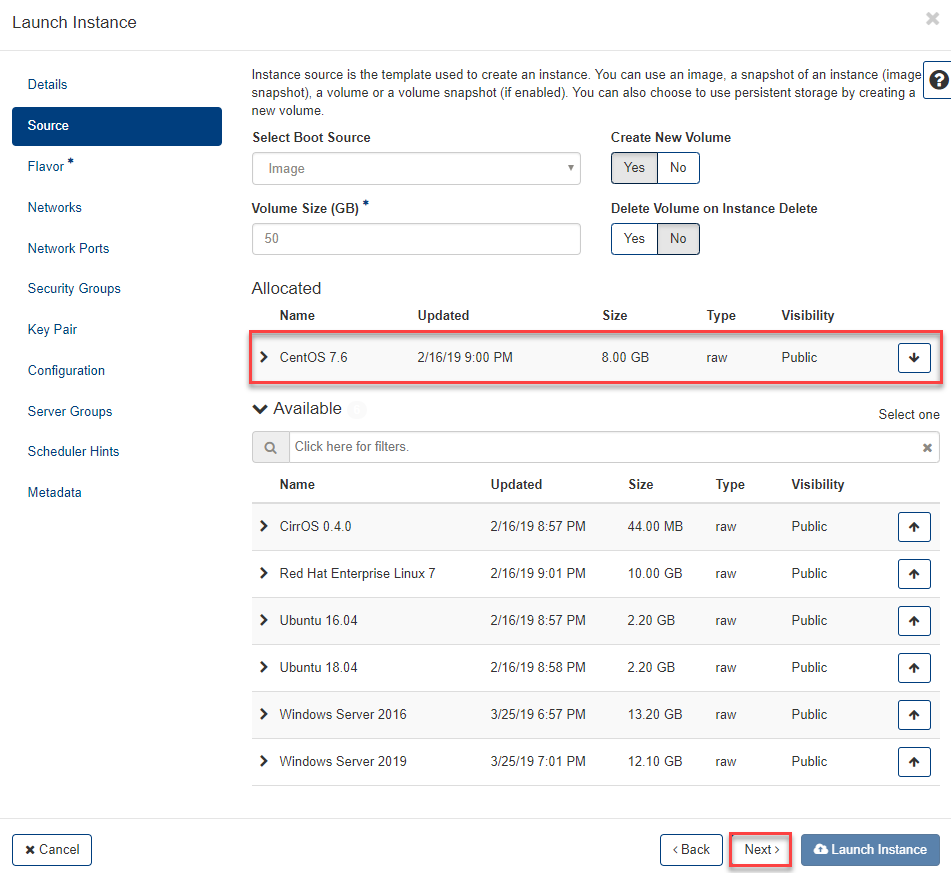Open the help question mark icon
This screenshot has height=873, width=951.
pyautogui.click(x=938, y=81)
